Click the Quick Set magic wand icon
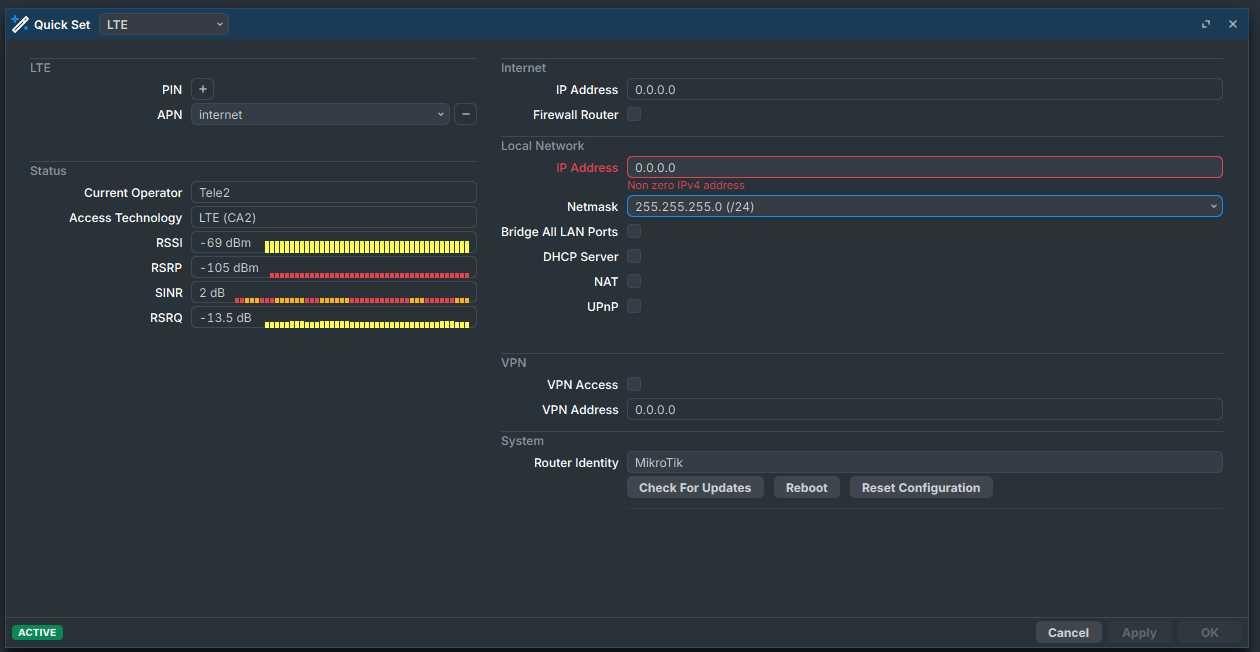Viewport: 1260px width, 652px height. click(x=20, y=24)
